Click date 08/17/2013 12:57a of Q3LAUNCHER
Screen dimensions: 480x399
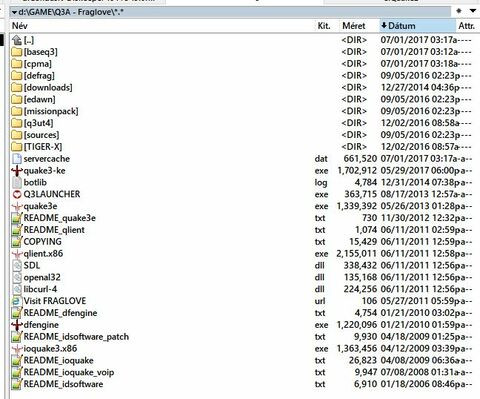click(420, 194)
